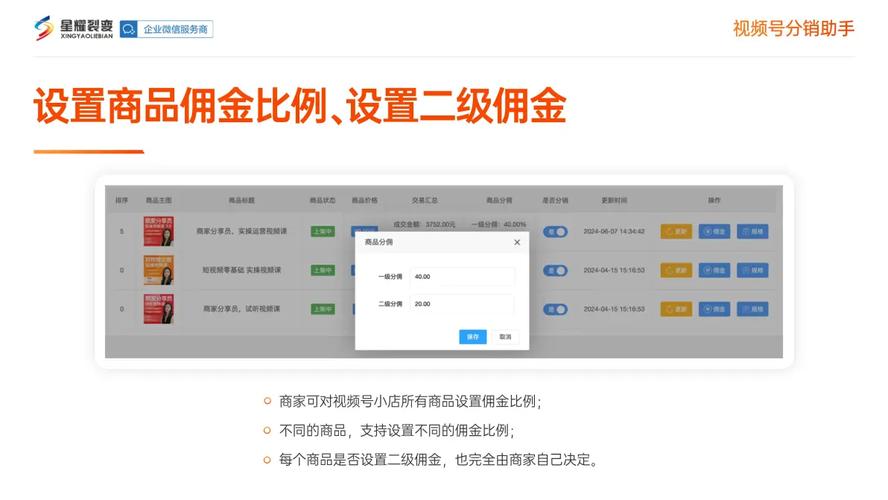The image size is (888, 500).
Task: Click the 商品分佣 dialog title
Action: [379, 242]
